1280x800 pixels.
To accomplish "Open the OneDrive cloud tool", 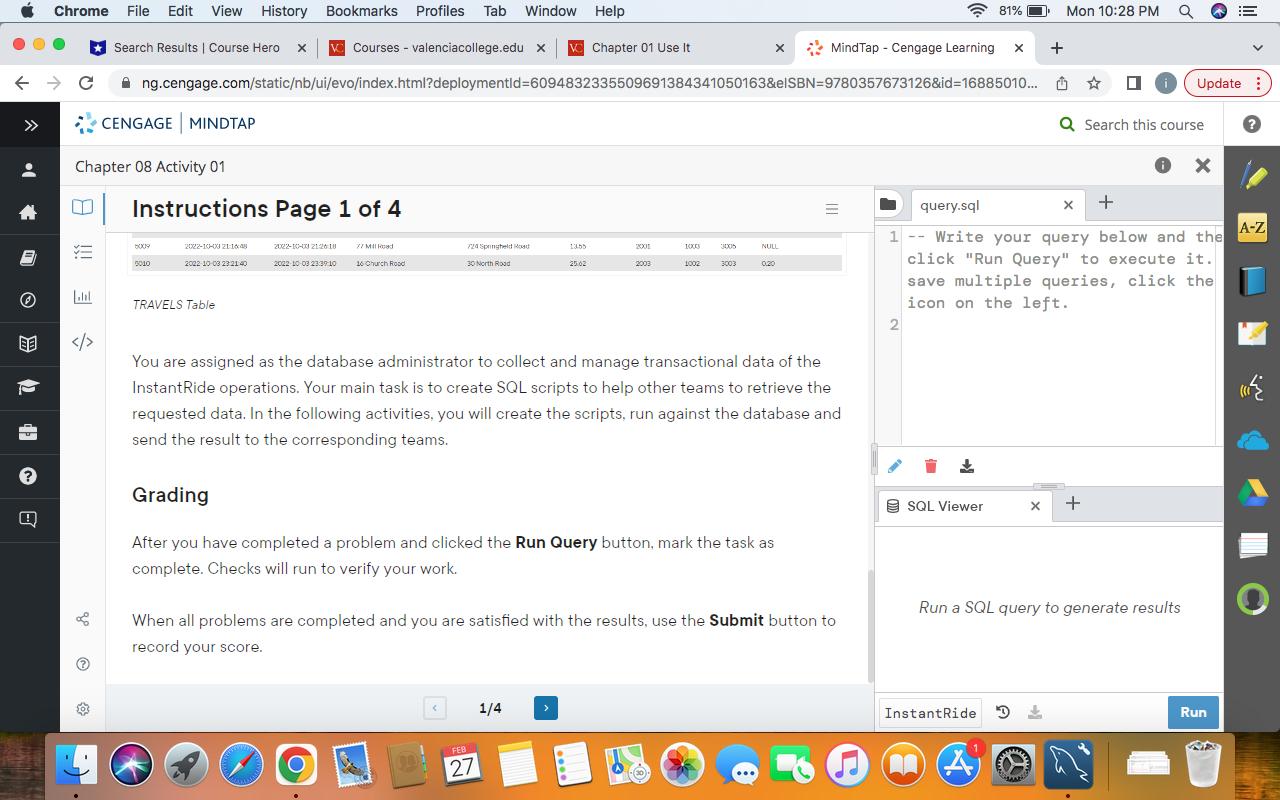I will point(1253,440).
